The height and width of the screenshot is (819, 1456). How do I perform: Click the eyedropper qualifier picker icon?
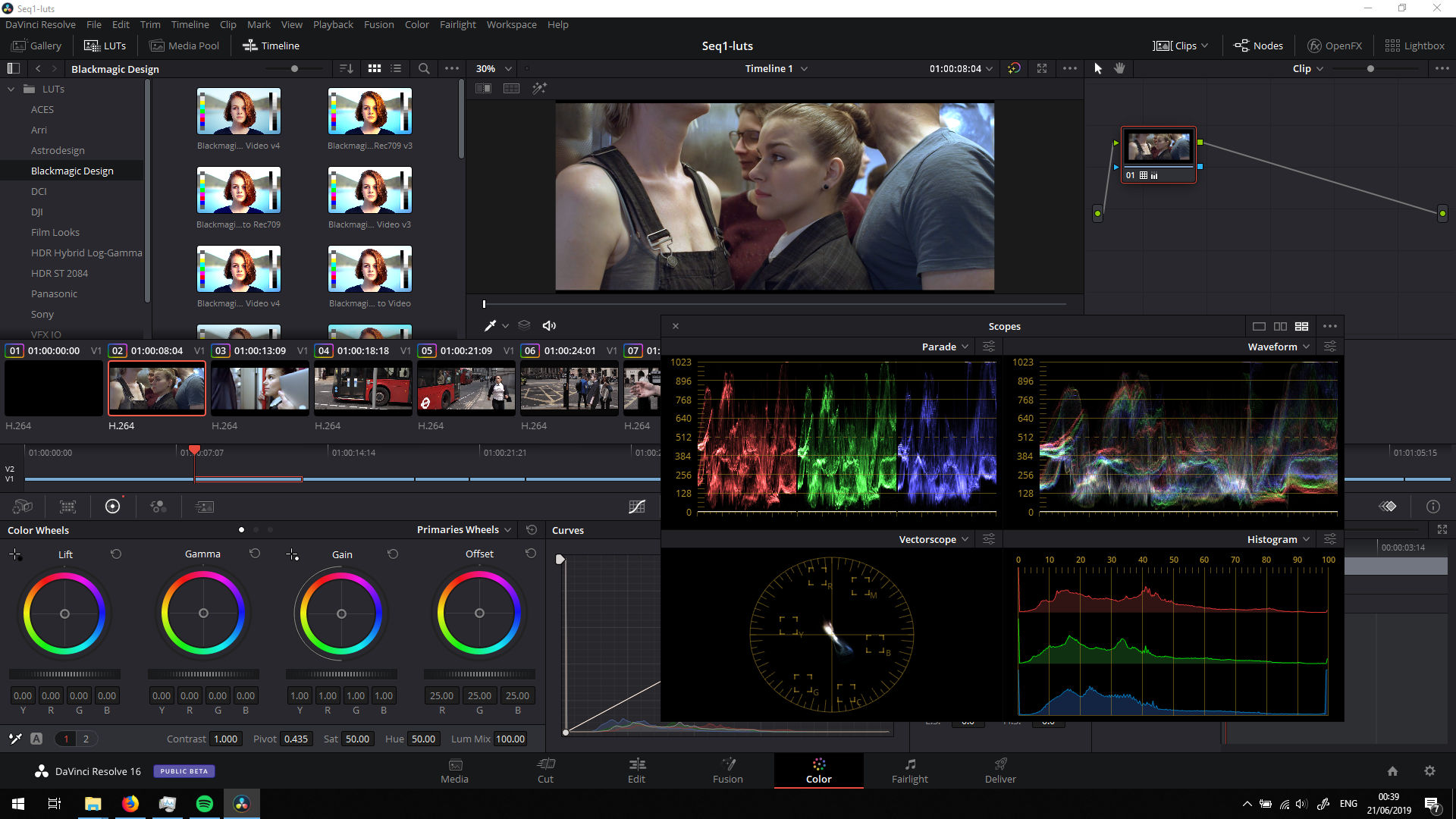pos(490,325)
